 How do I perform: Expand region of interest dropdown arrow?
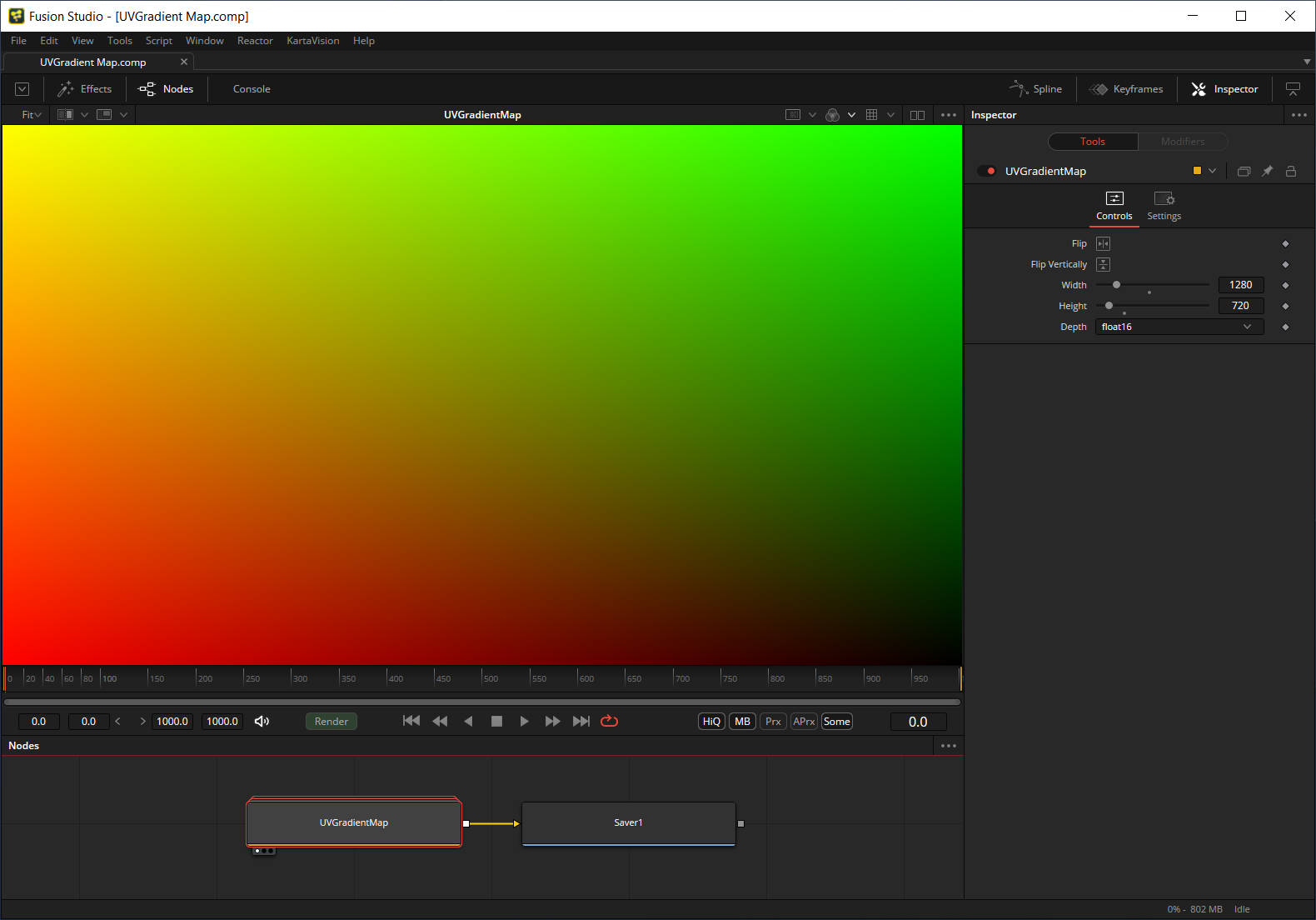pyautogui.click(x=812, y=115)
